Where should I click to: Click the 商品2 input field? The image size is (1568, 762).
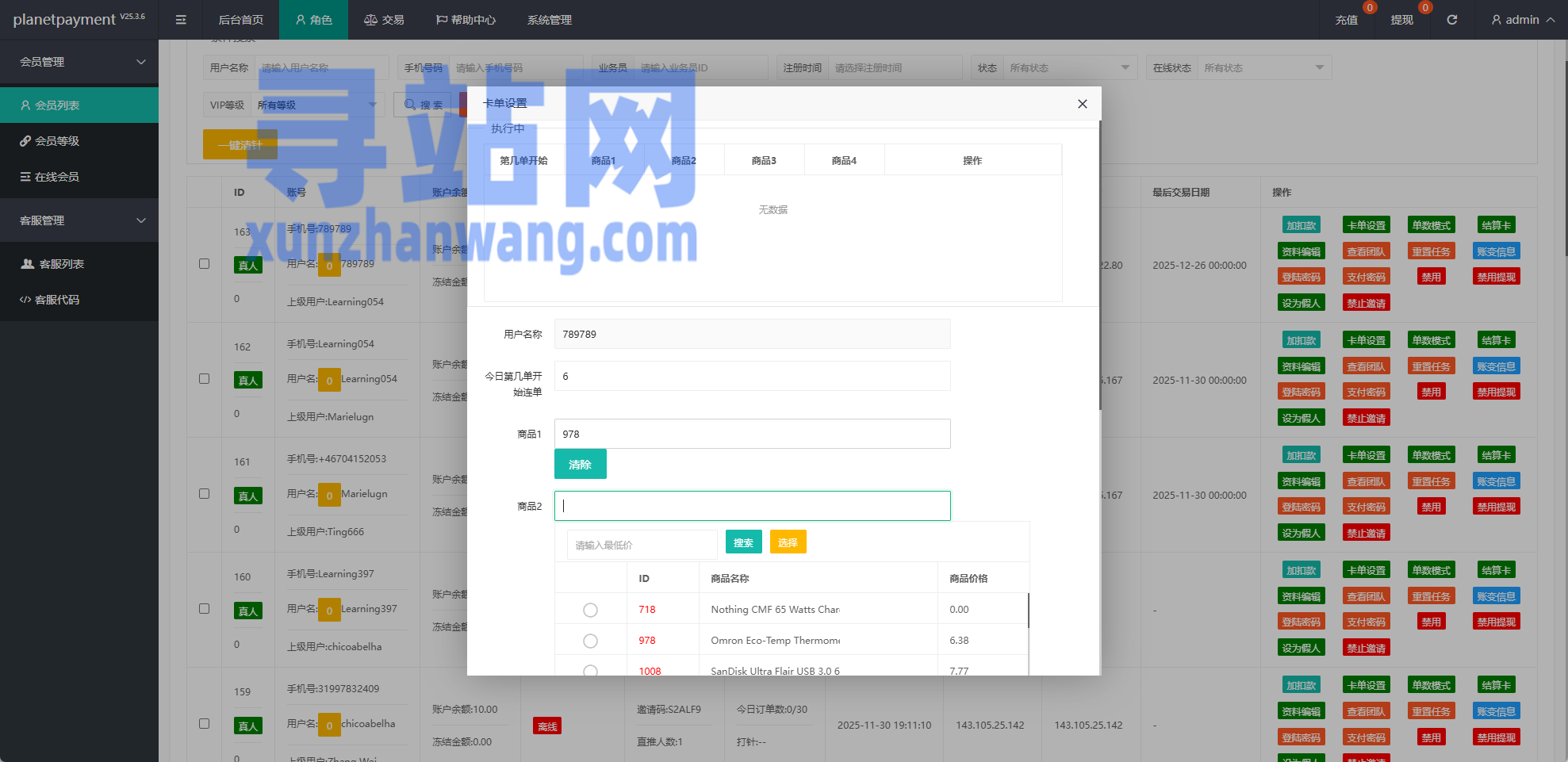pos(752,505)
